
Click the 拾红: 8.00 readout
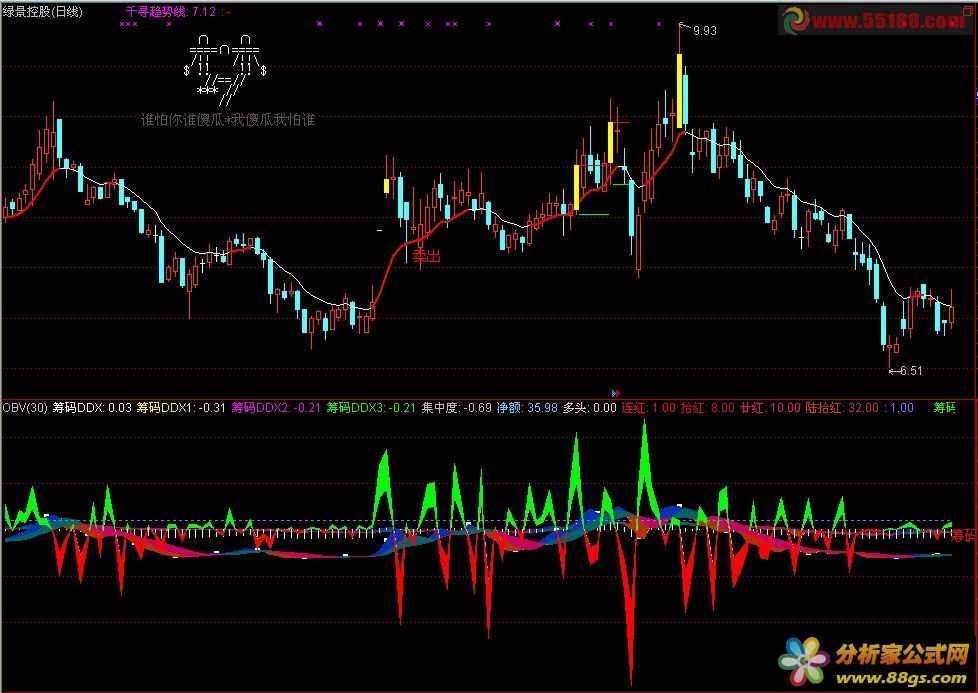click(x=707, y=408)
